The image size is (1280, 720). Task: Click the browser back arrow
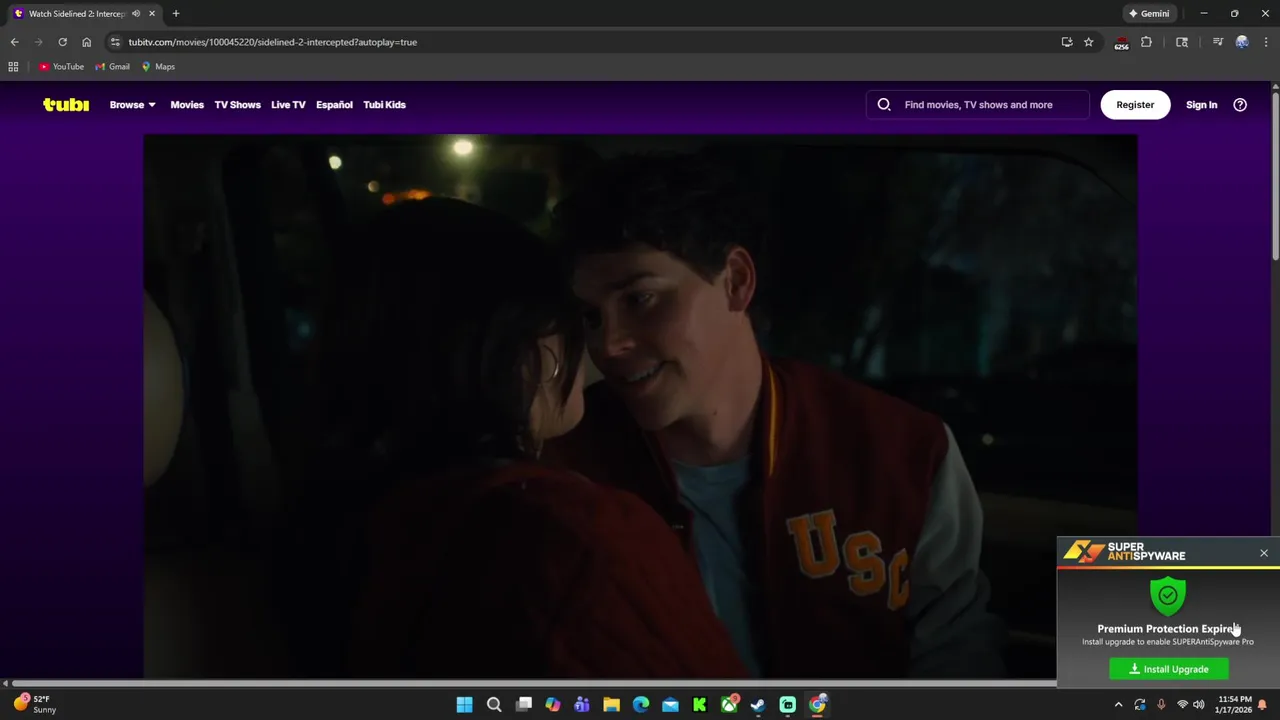pyautogui.click(x=14, y=42)
